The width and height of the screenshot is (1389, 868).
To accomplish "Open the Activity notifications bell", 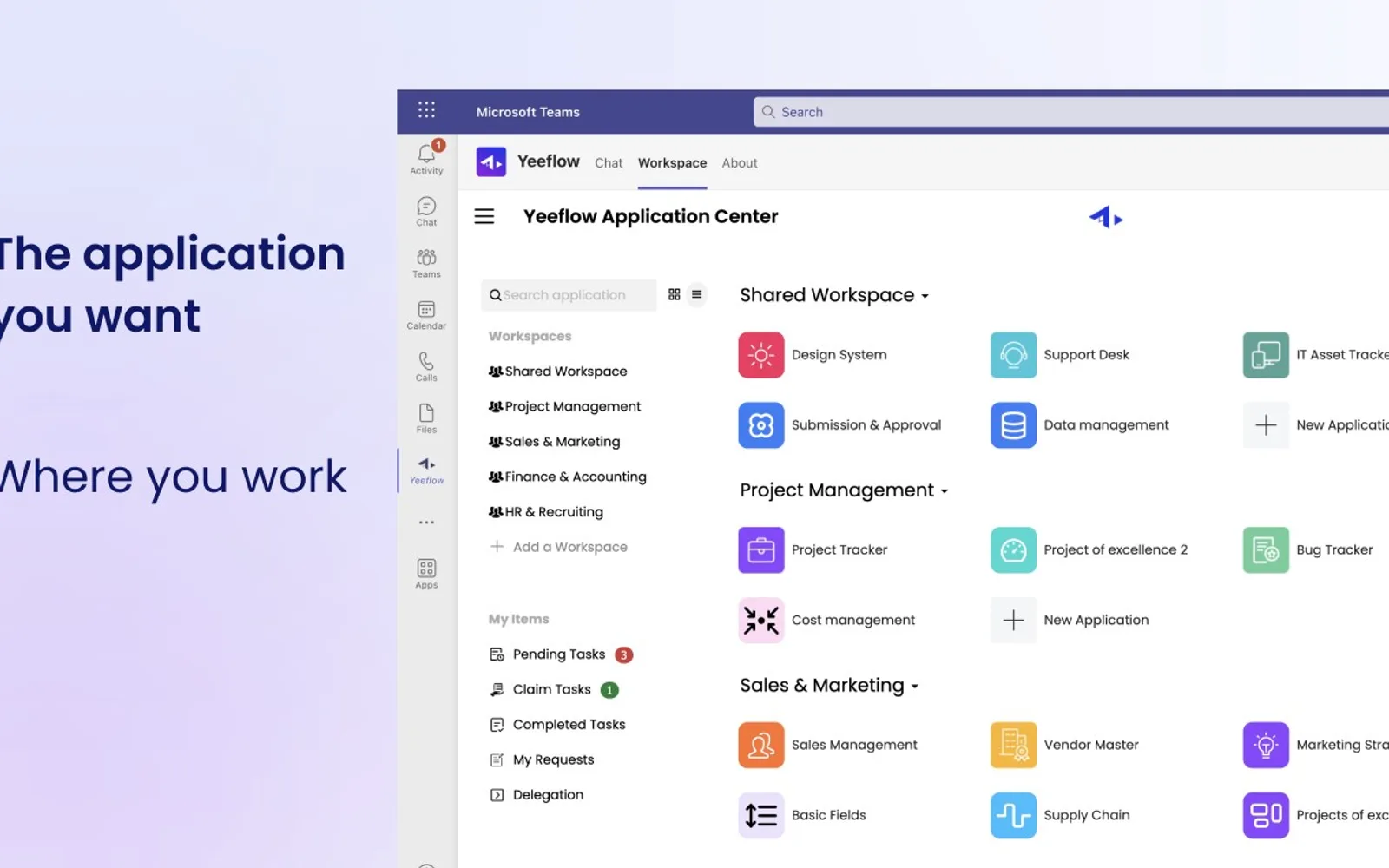I will pyautogui.click(x=426, y=158).
